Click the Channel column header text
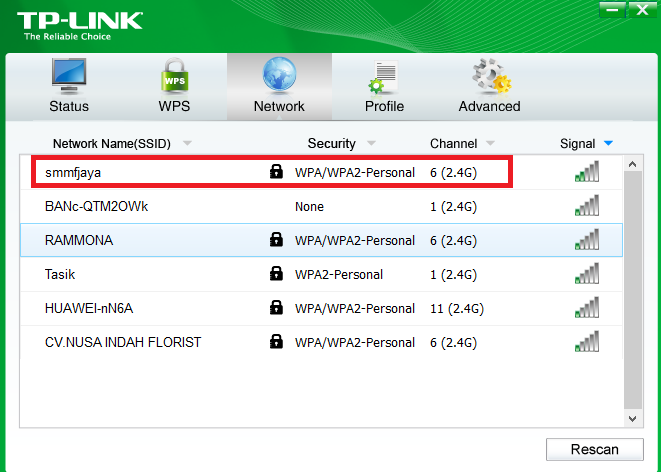Viewport: 661px width, 472px height. (x=454, y=144)
